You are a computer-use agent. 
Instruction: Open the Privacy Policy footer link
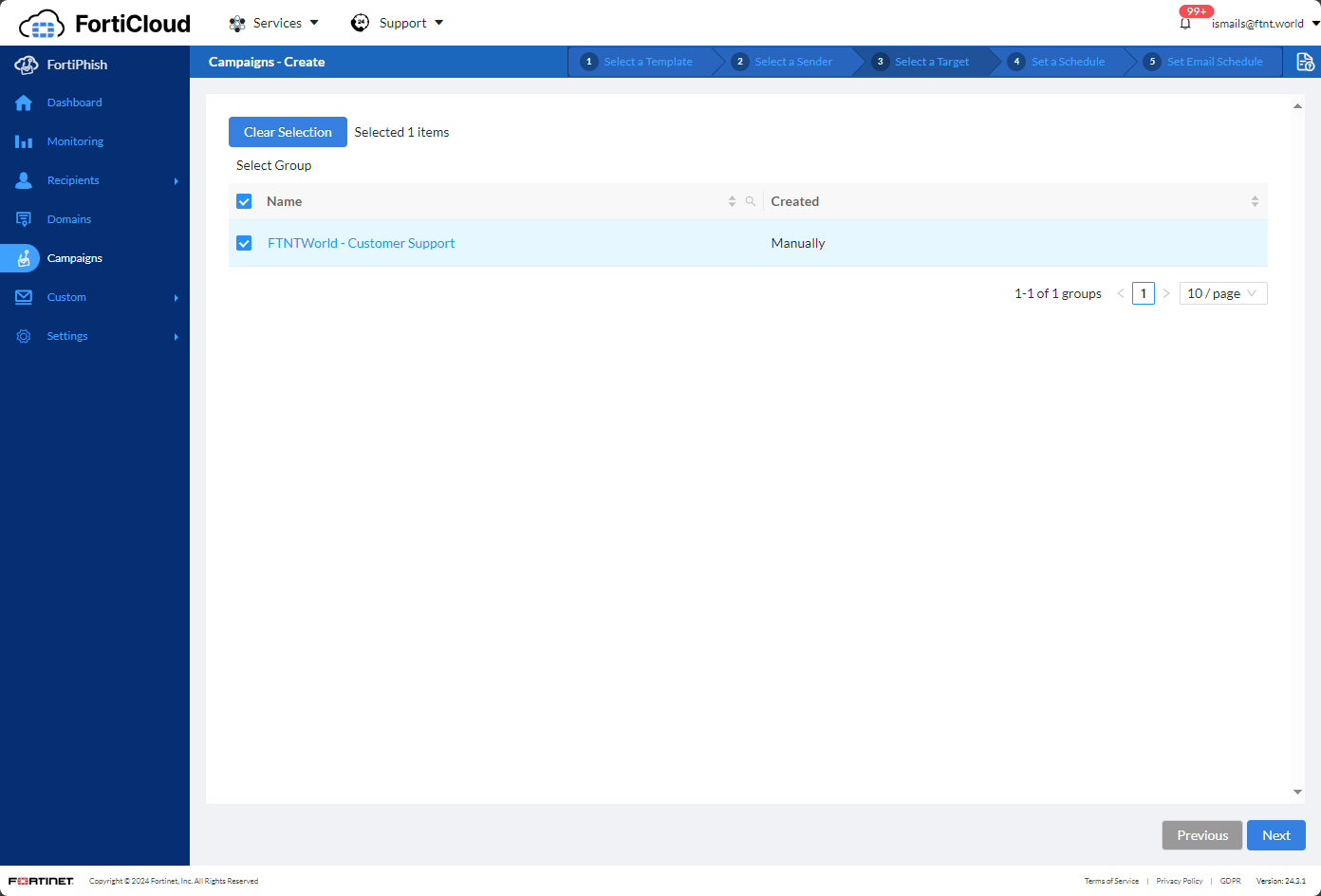1180,881
